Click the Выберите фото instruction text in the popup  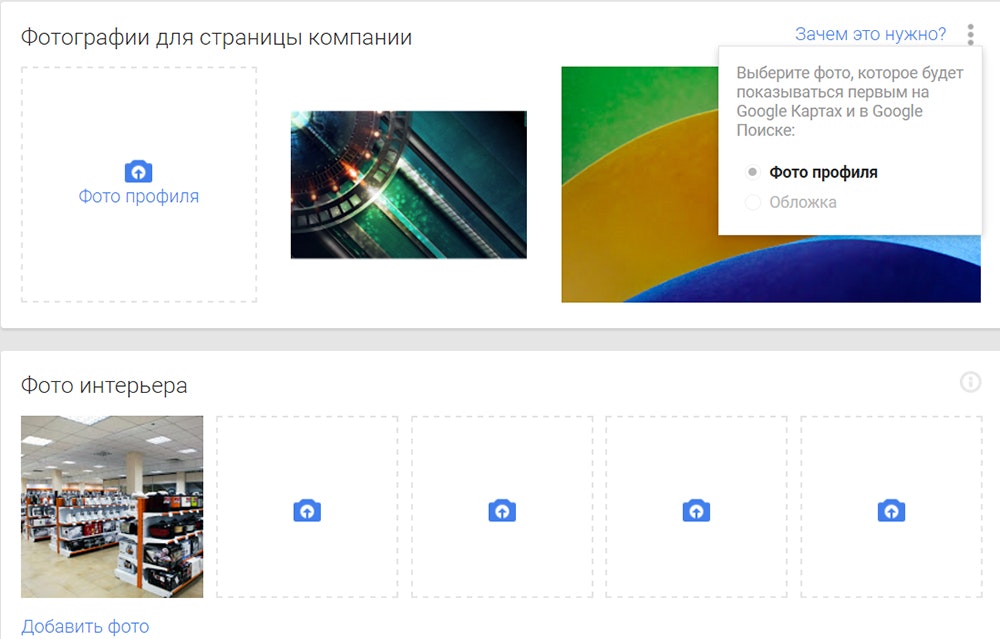tap(849, 102)
